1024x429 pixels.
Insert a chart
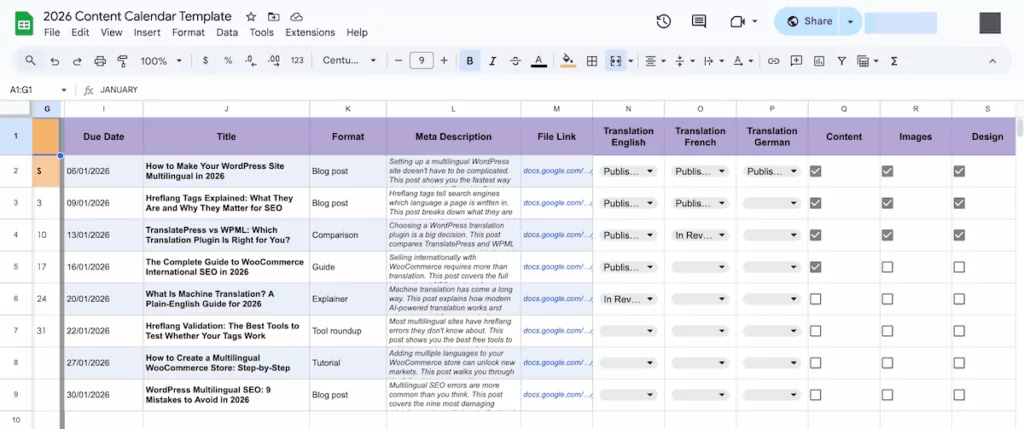click(x=819, y=61)
